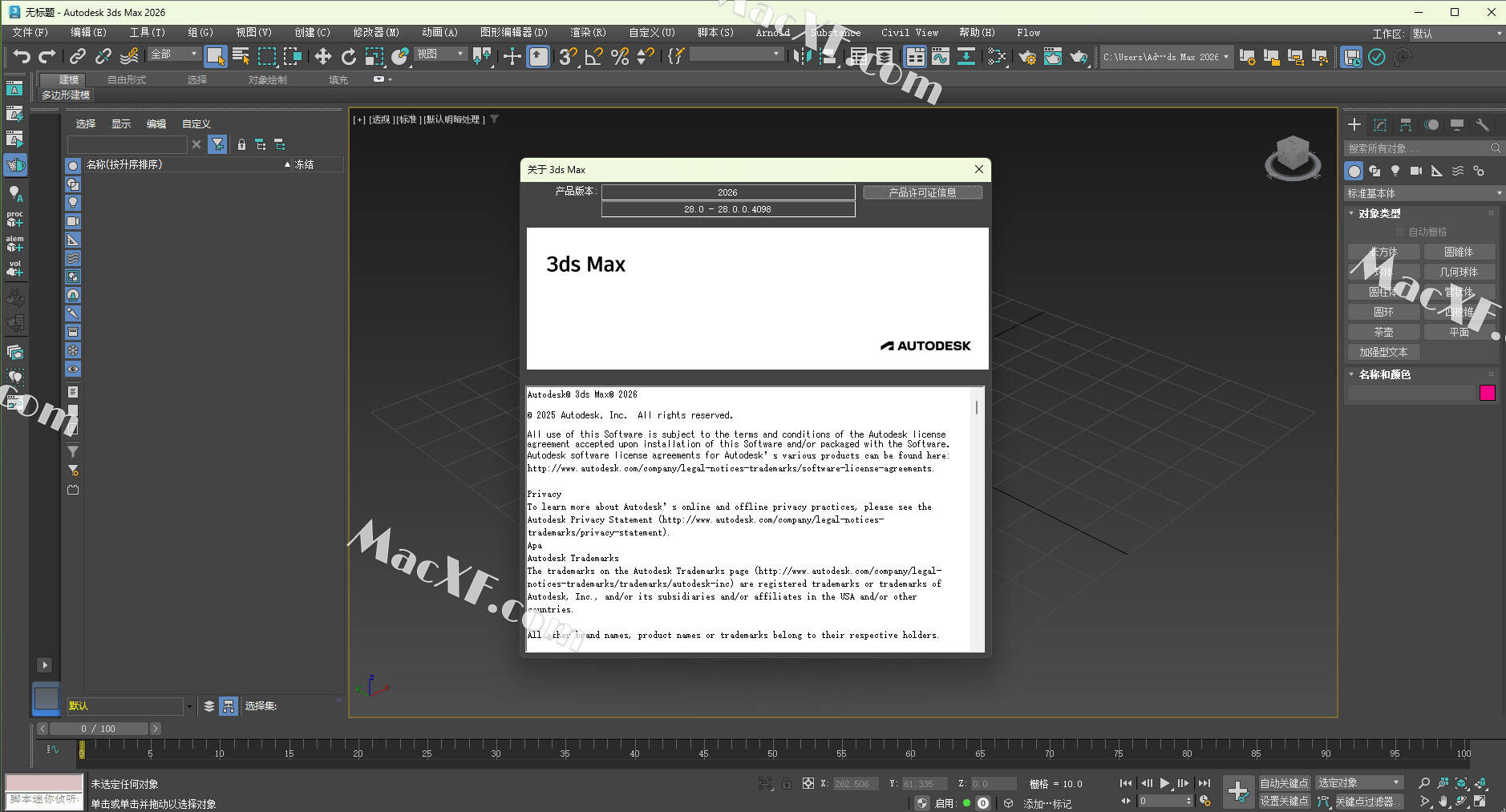
Task: Open the Render Setup teapot icon
Action: click(1026, 57)
